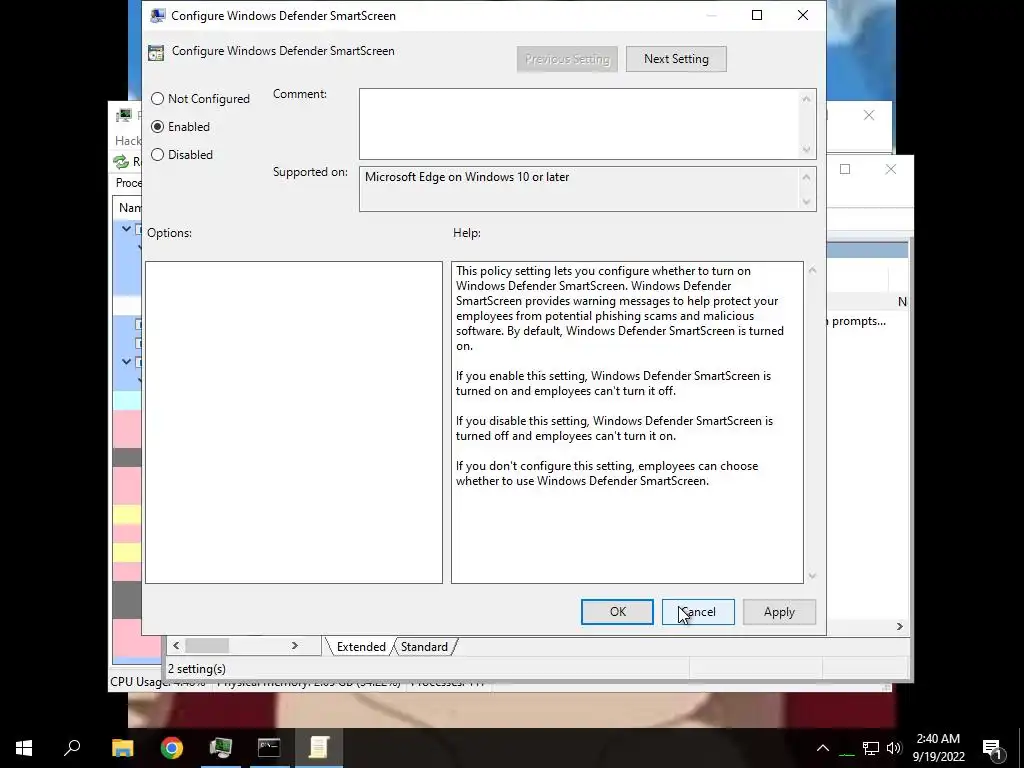Click the Refresh icon in Process Hacker toolbar
The image size is (1024, 768).
[121, 162]
